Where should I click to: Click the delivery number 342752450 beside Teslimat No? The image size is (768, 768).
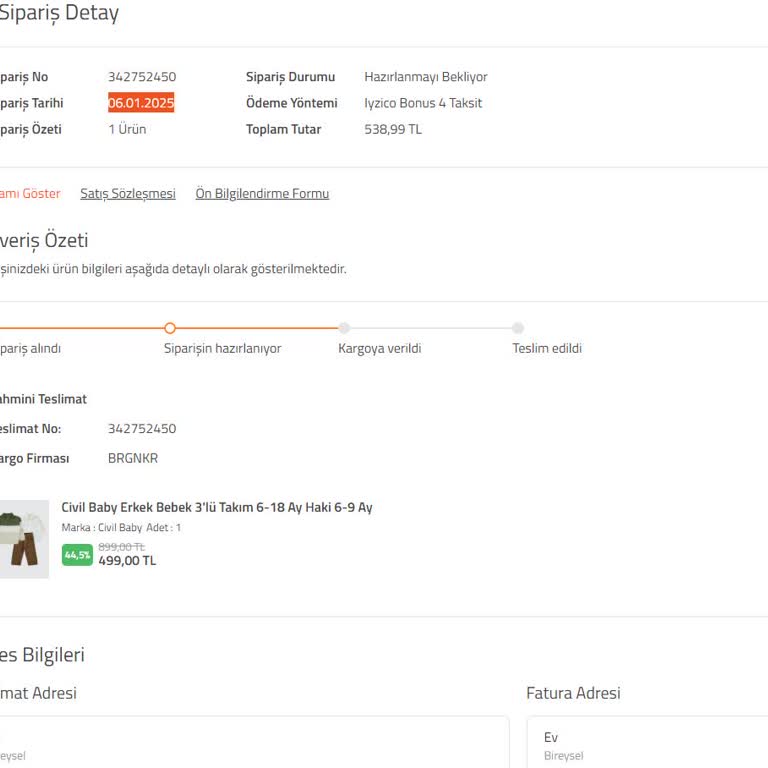click(142, 429)
